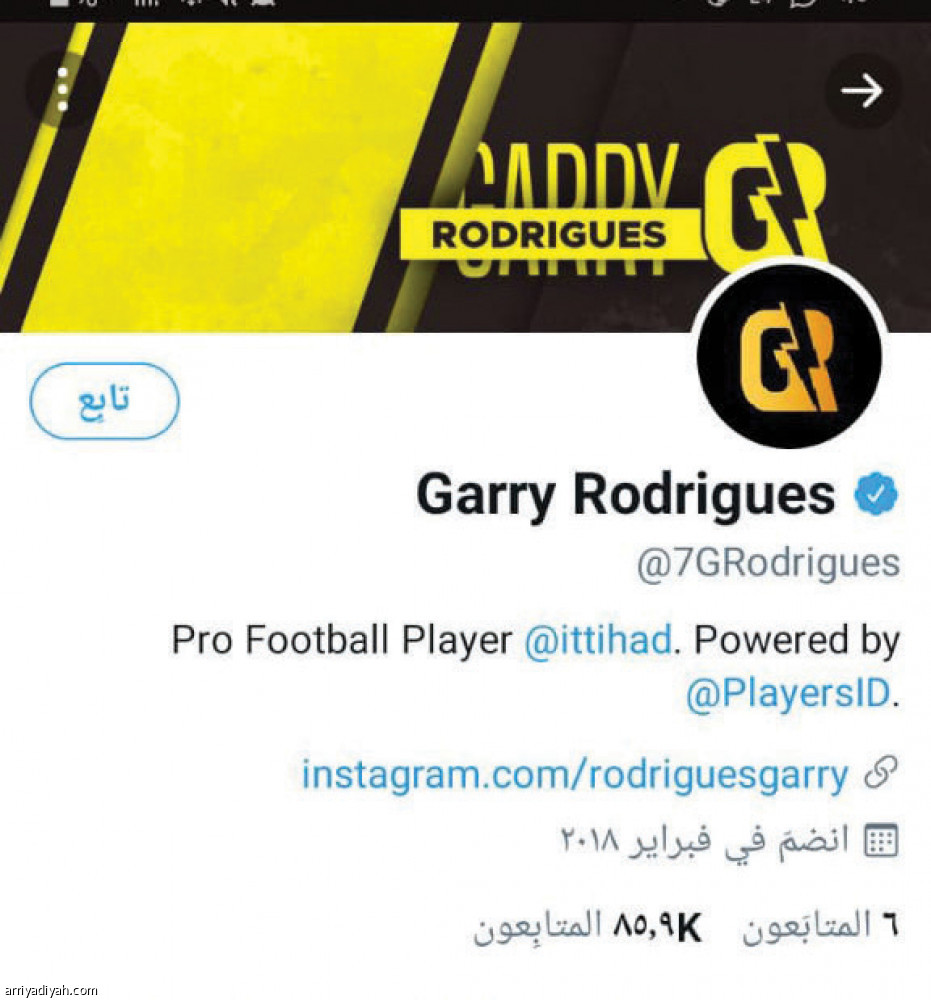View the 85.9K followers list

587,927
